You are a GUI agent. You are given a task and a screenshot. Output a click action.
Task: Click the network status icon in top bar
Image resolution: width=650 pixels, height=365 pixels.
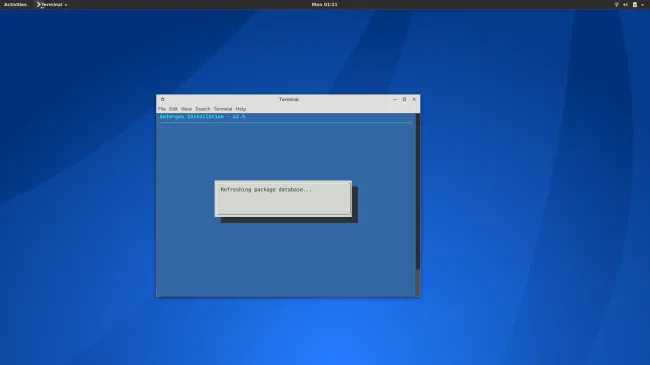point(616,5)
